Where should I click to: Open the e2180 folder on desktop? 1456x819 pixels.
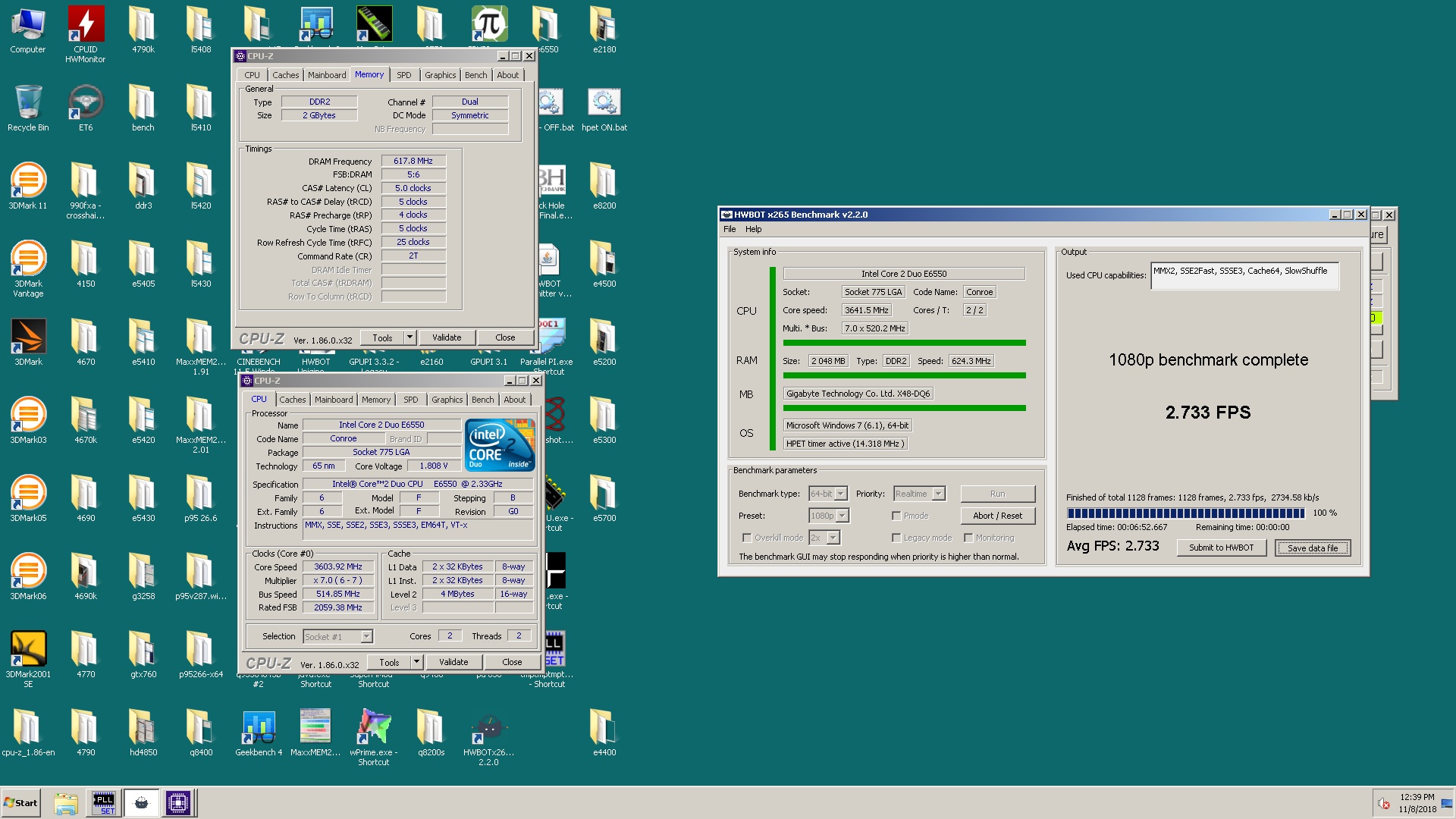tap(604, 30)
